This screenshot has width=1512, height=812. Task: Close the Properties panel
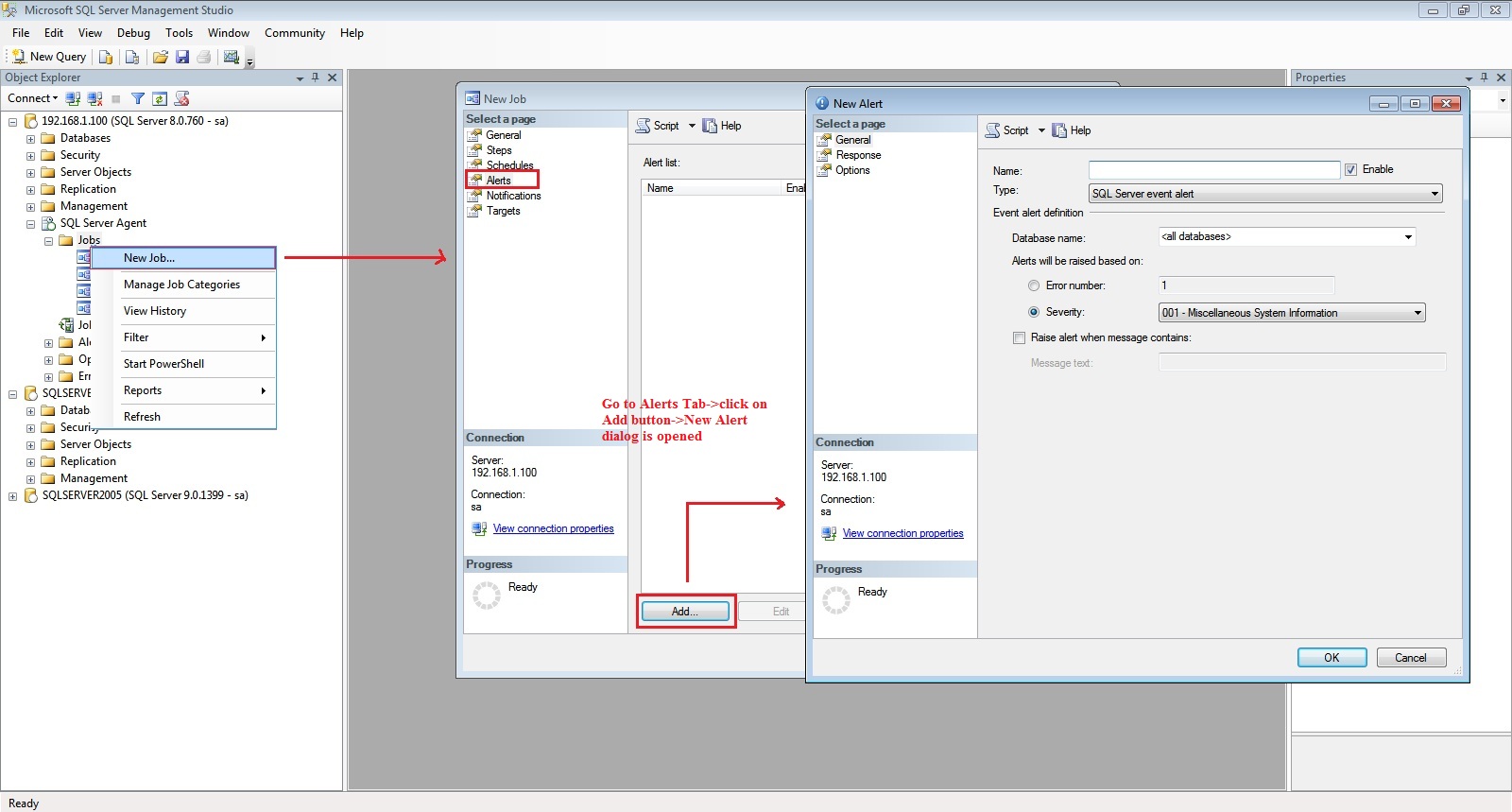click(x=1501, y=78)
